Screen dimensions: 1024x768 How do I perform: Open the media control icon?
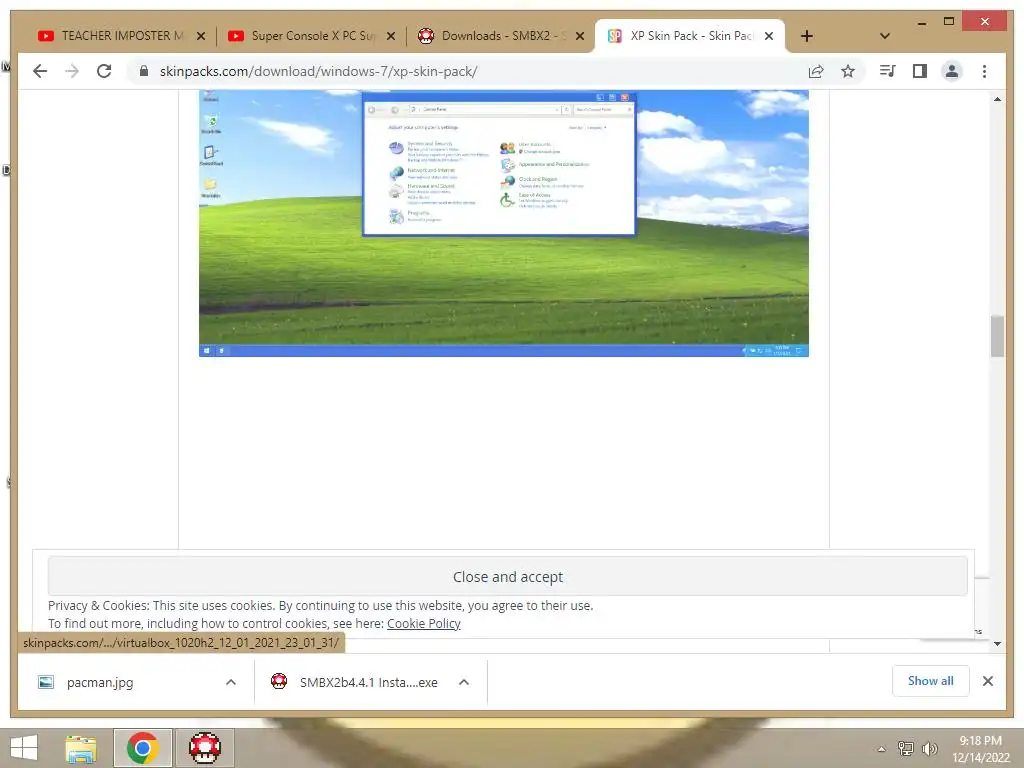click(x=888, y=71)
